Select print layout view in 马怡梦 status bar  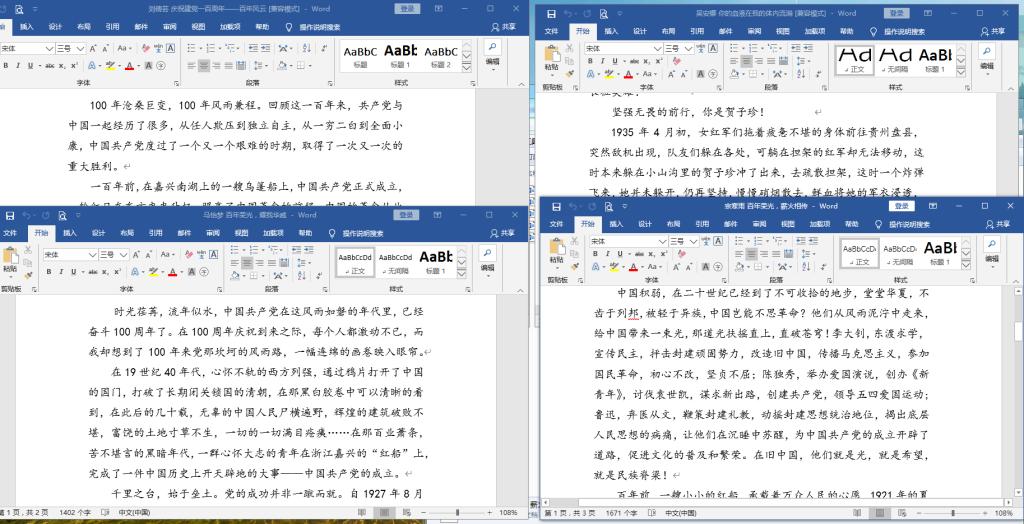(386, 513)
